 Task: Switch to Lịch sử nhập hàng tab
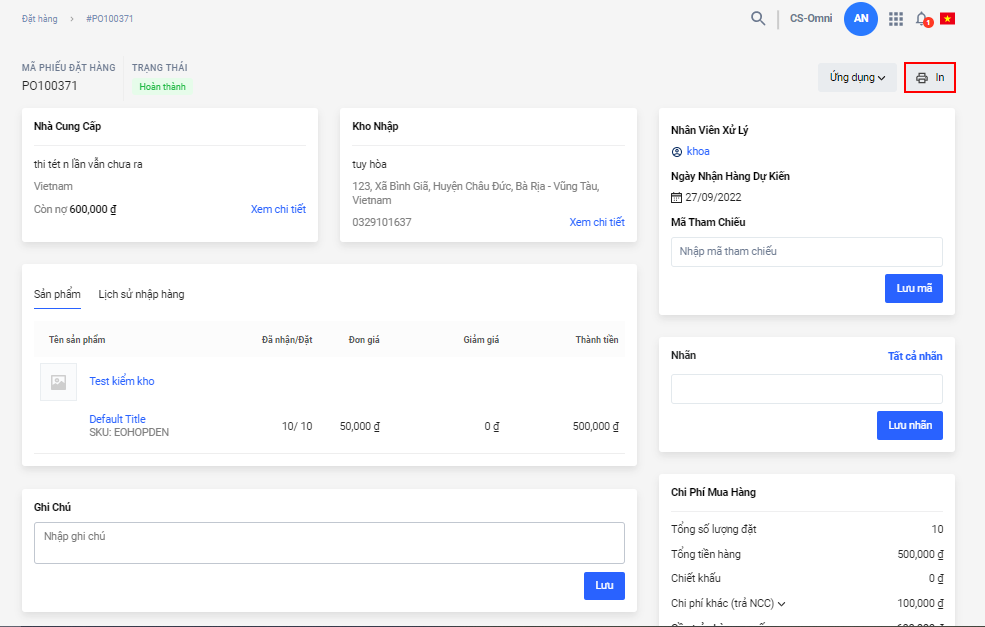point(141,294)
